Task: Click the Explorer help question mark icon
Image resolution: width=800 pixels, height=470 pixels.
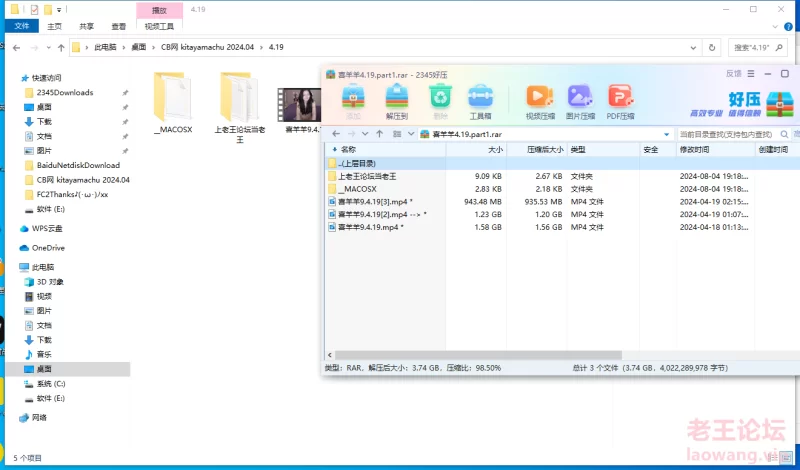Action: click(x=790, y=27)
